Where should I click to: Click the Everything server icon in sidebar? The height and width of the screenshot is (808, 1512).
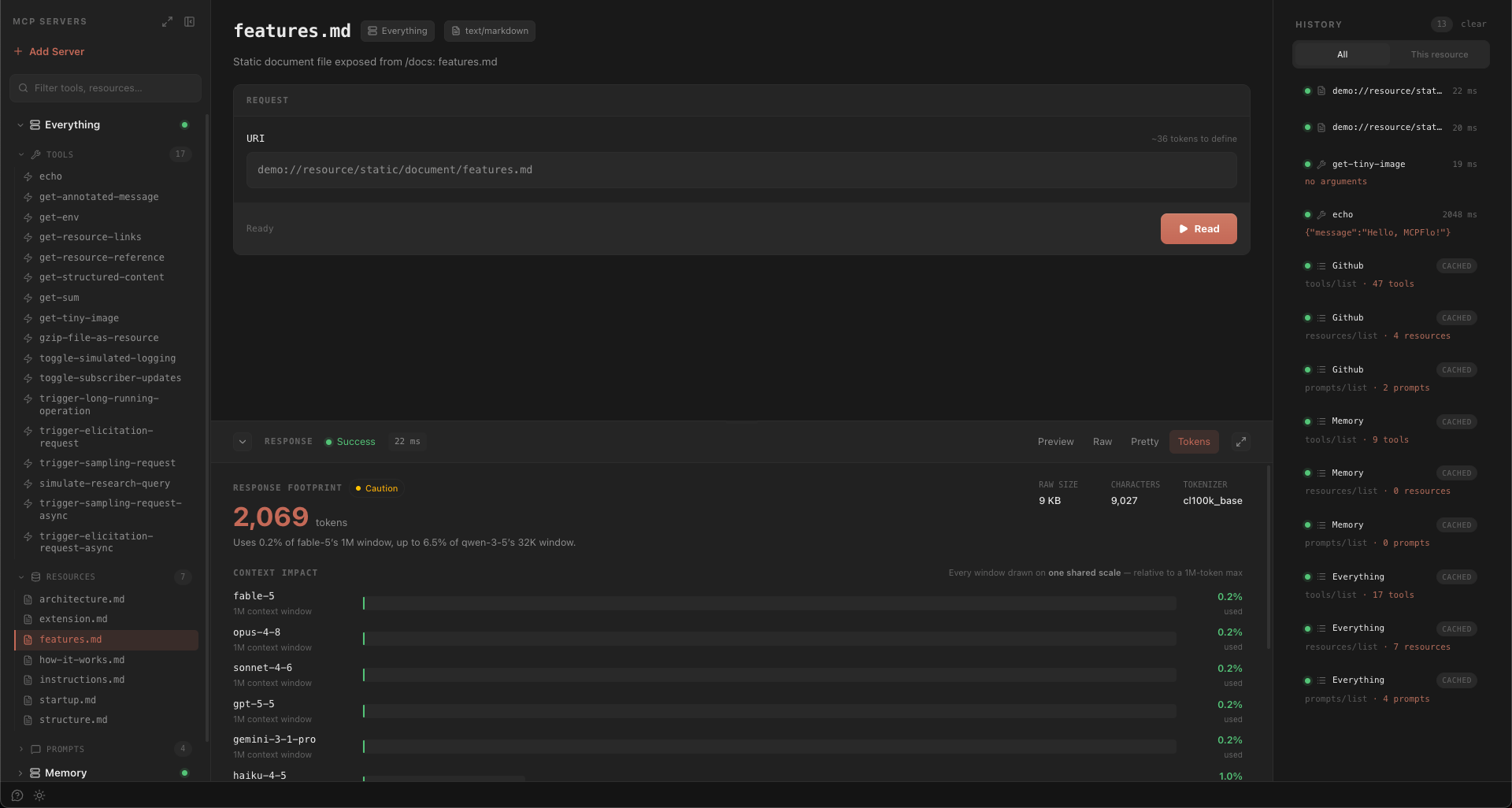coord(35,125)
